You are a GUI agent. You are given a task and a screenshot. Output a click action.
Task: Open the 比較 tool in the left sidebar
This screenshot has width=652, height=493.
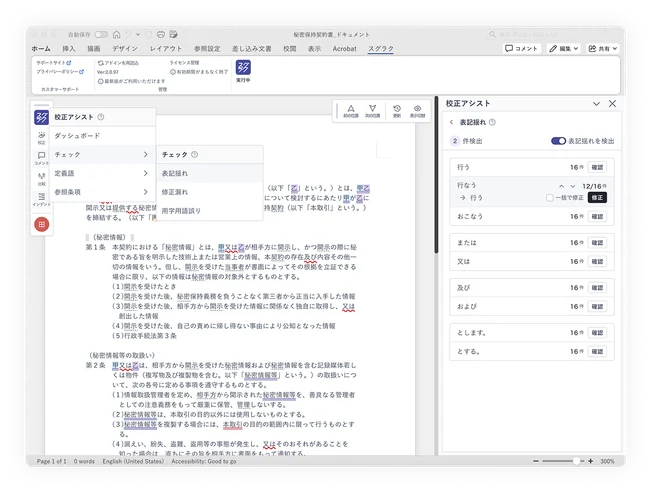click(x=42, y=179)
